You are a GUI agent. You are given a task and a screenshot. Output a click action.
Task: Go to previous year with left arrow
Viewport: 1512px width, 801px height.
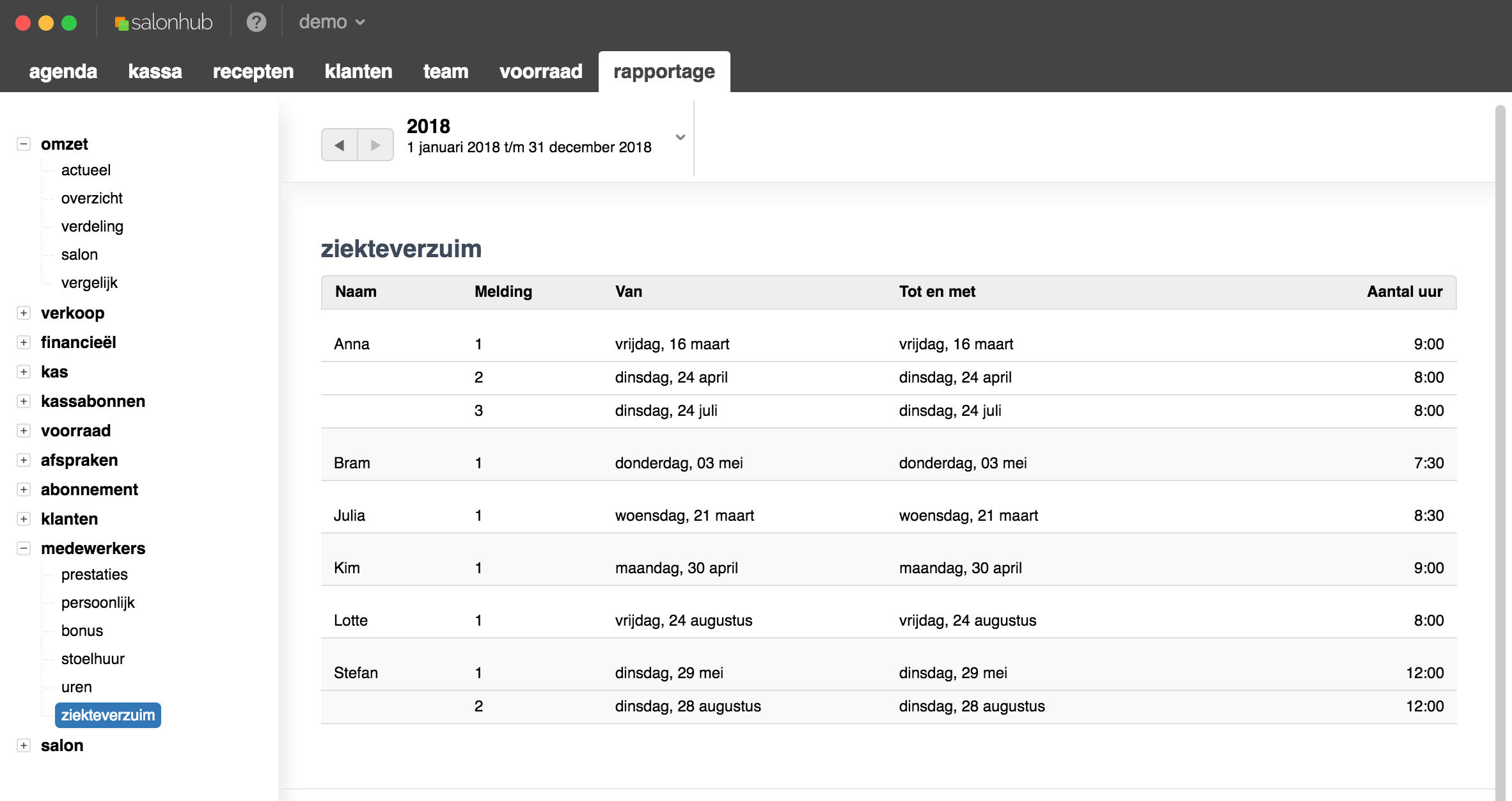[340, 145]
